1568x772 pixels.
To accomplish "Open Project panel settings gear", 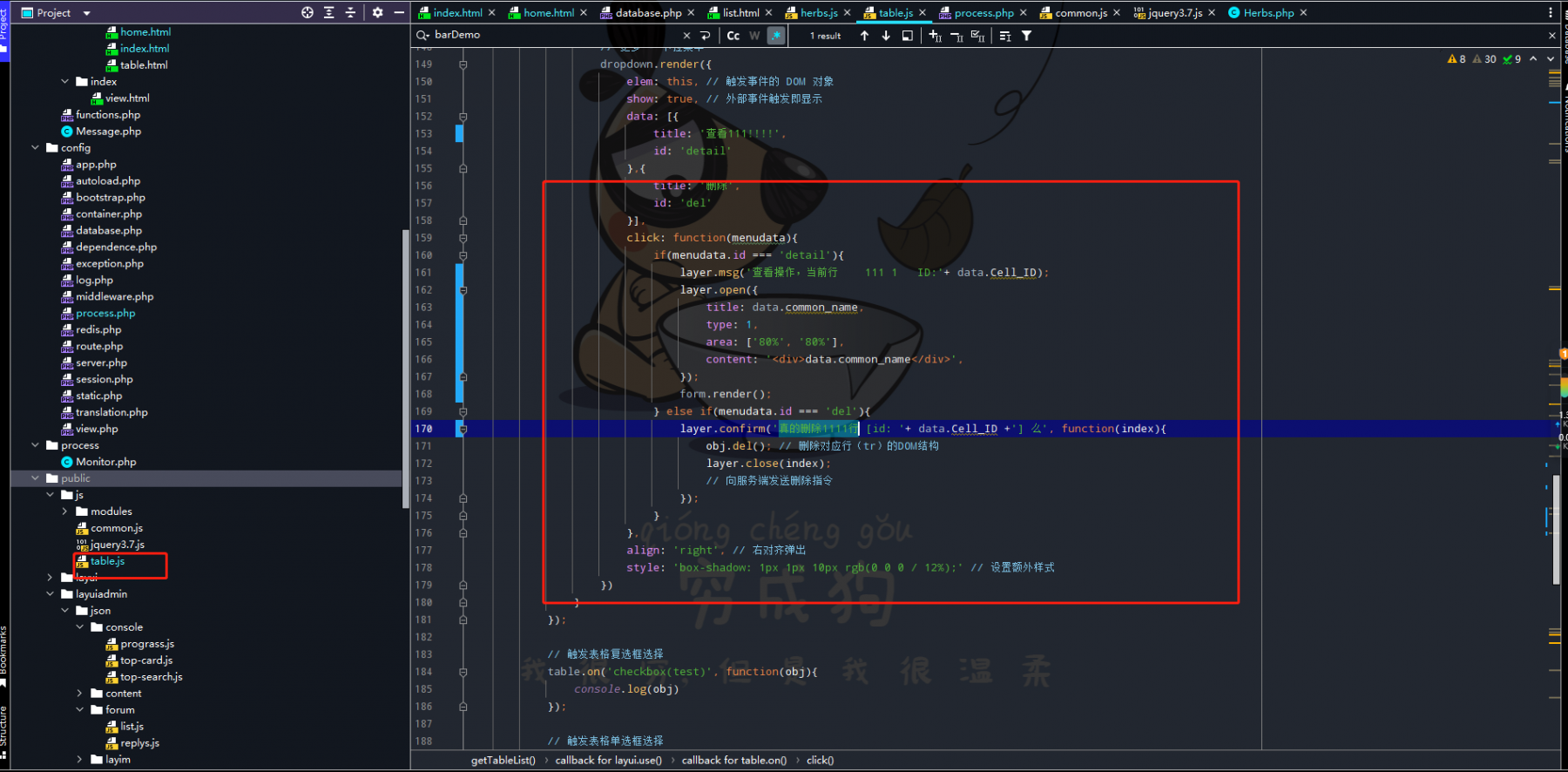I will (x=377, y=12).
